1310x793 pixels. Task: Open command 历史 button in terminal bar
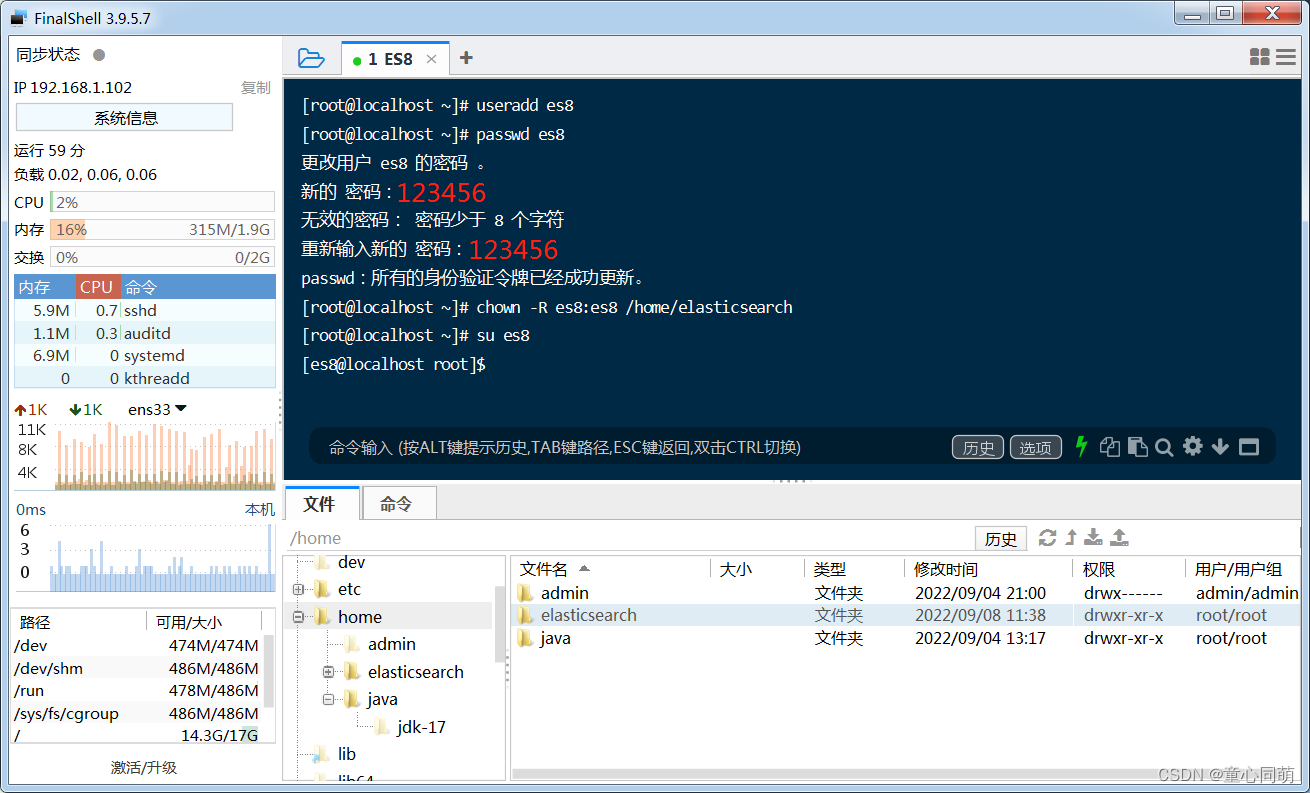pyautogui.click(x=978, y=448)
